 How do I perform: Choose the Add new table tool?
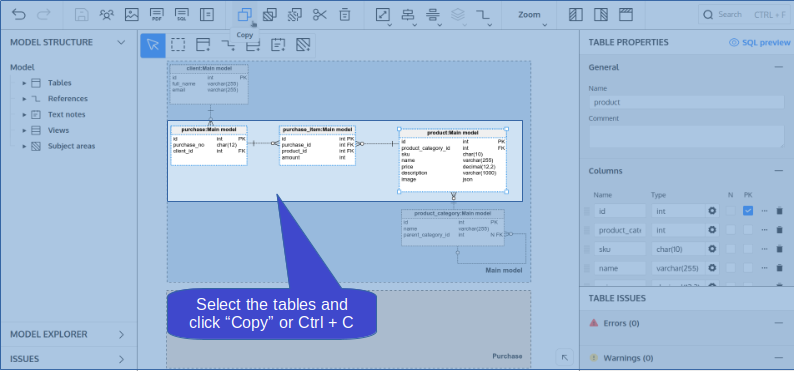click(x=203, y=45)
